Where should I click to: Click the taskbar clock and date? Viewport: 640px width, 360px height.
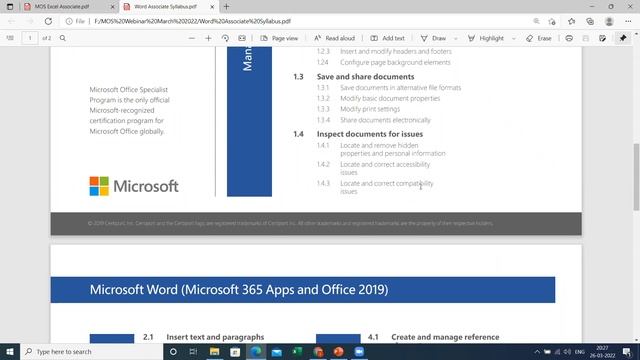point(602,351)
